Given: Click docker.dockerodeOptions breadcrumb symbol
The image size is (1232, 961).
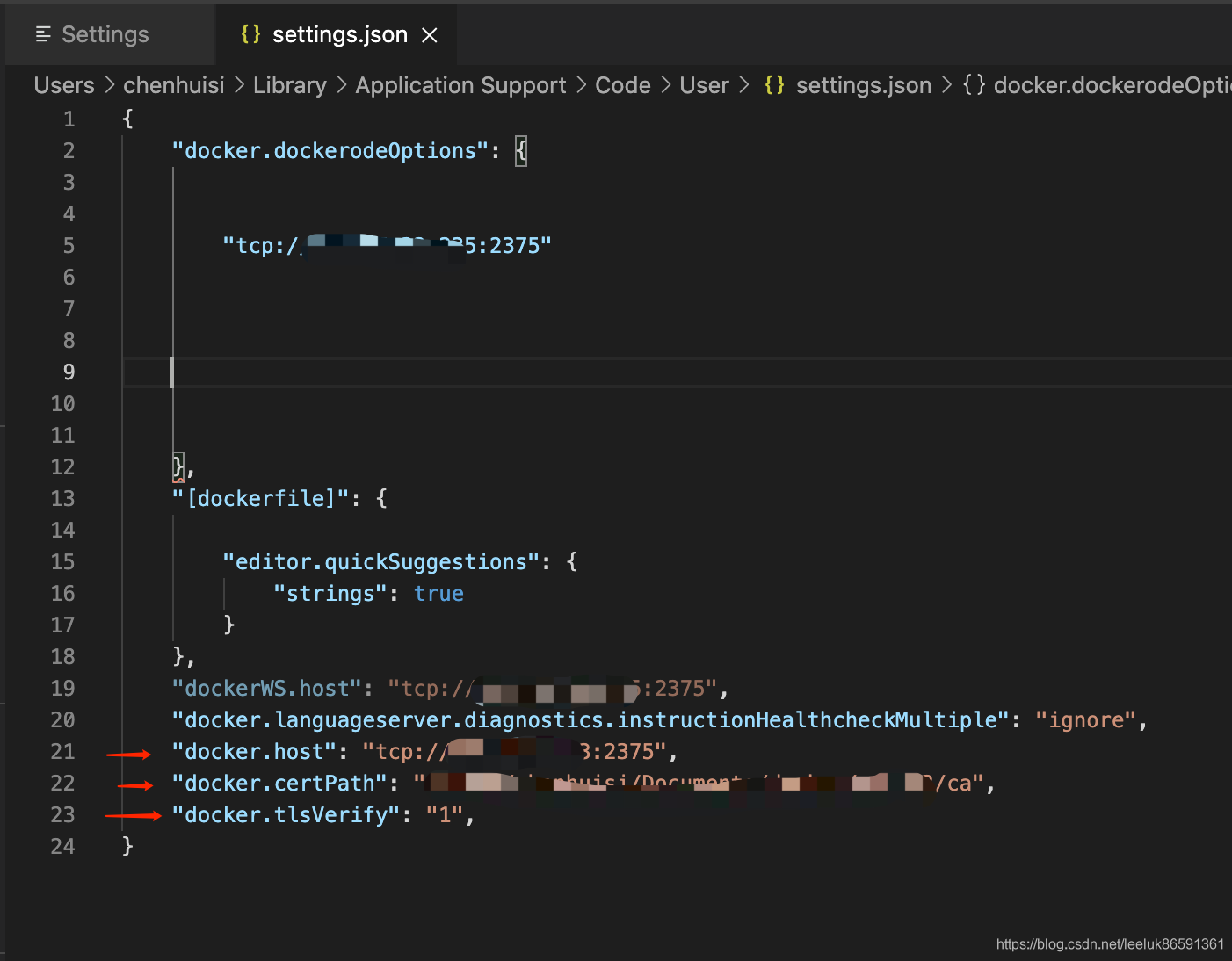Looking at the screenshot, I should coord(1112,85).
